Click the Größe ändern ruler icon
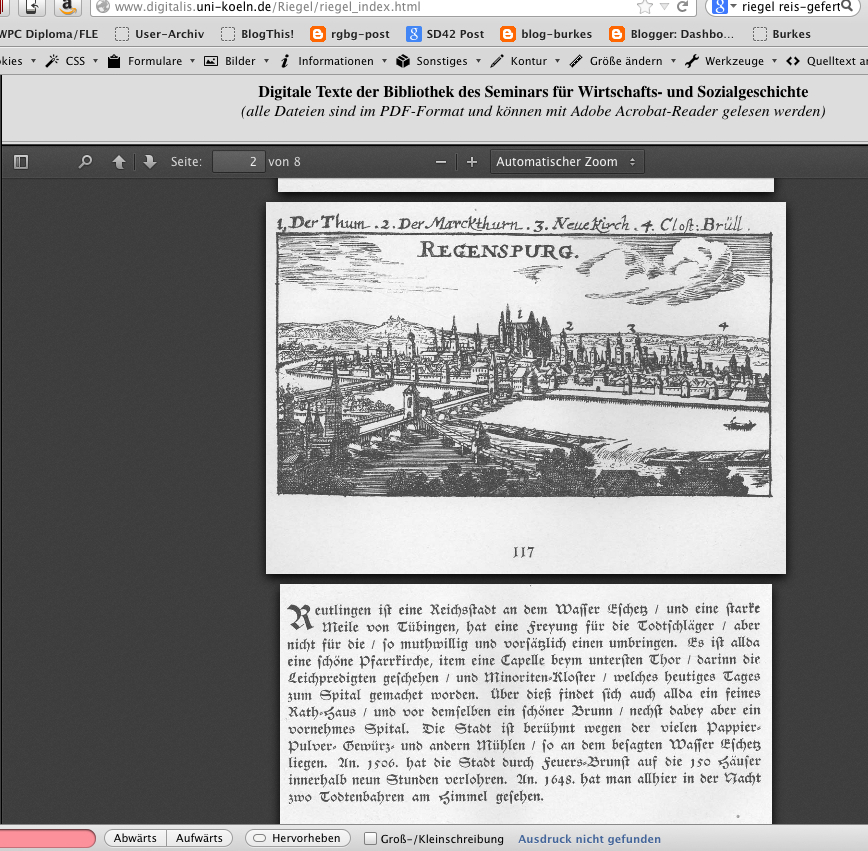 tap(576, 61)
